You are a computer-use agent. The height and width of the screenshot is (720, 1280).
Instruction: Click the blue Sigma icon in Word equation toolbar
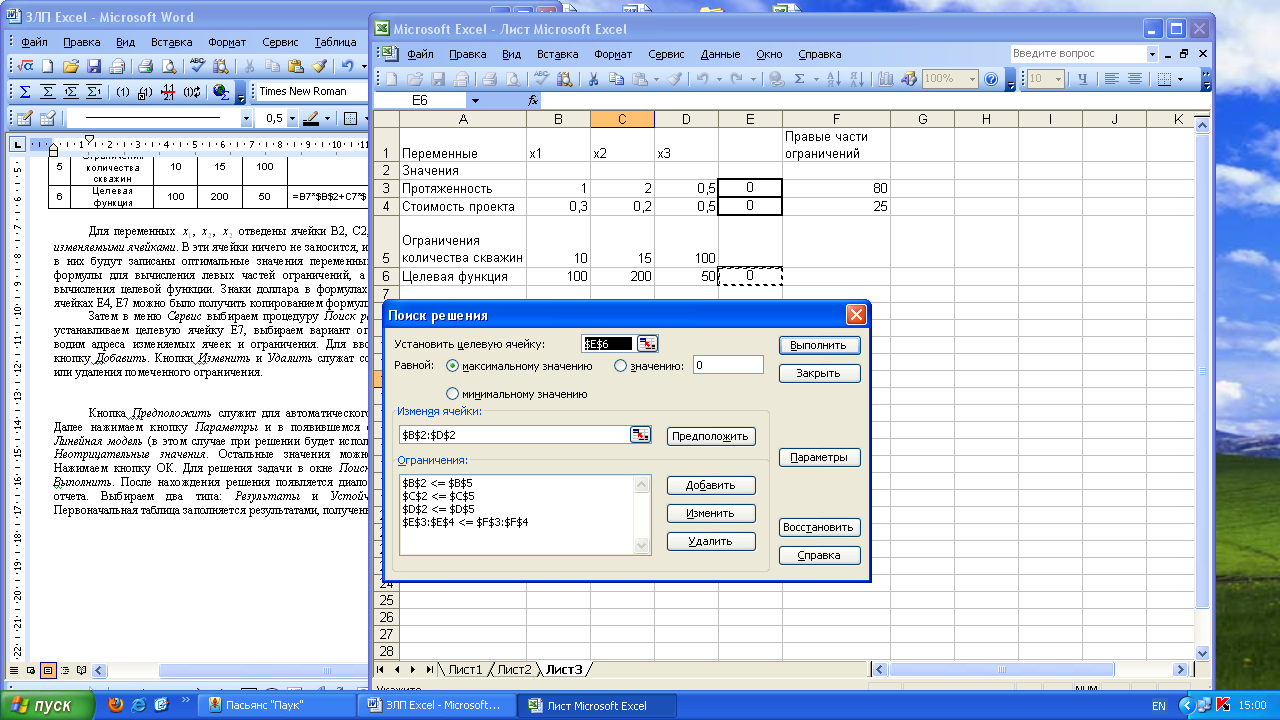[x=25, y=92]
